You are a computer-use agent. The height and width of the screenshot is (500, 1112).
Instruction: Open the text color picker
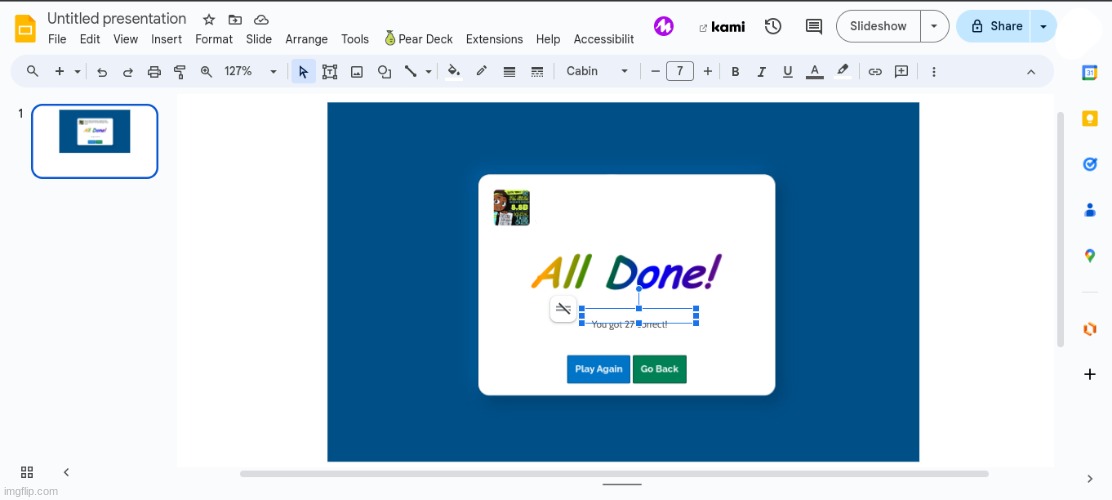click(x=815, y=71)
